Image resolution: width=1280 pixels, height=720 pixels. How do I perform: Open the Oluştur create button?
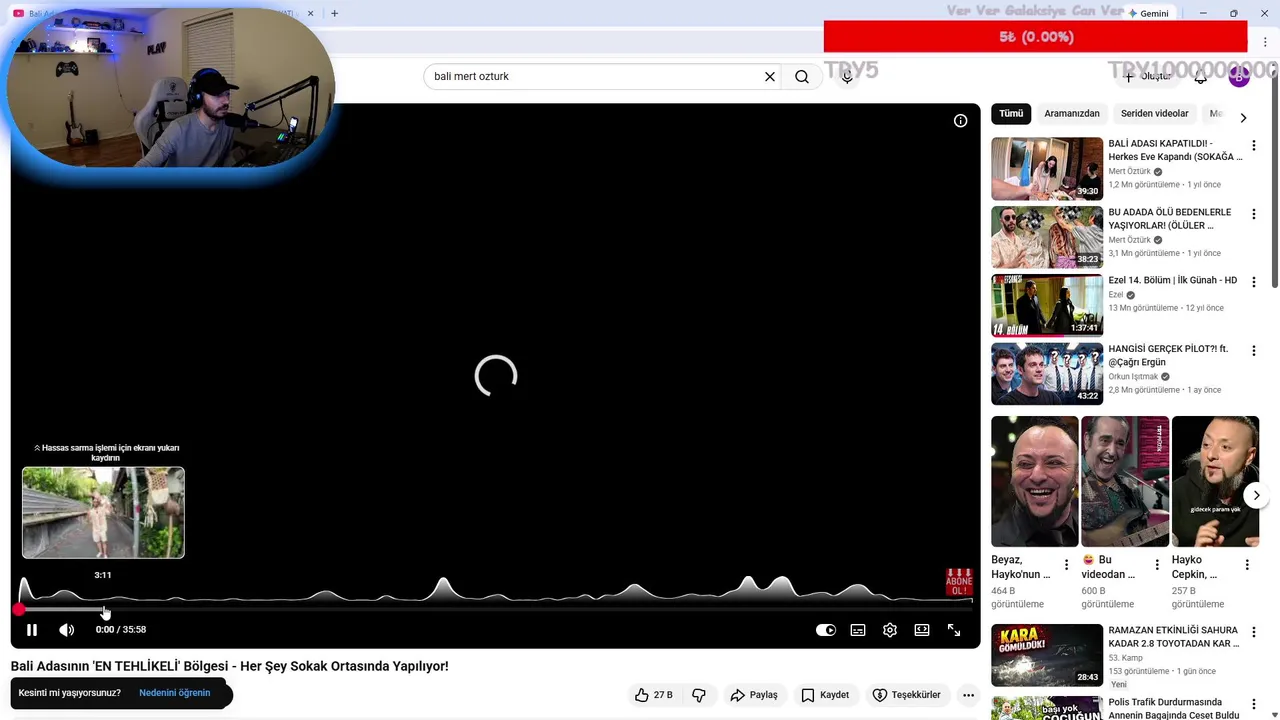1147,76
